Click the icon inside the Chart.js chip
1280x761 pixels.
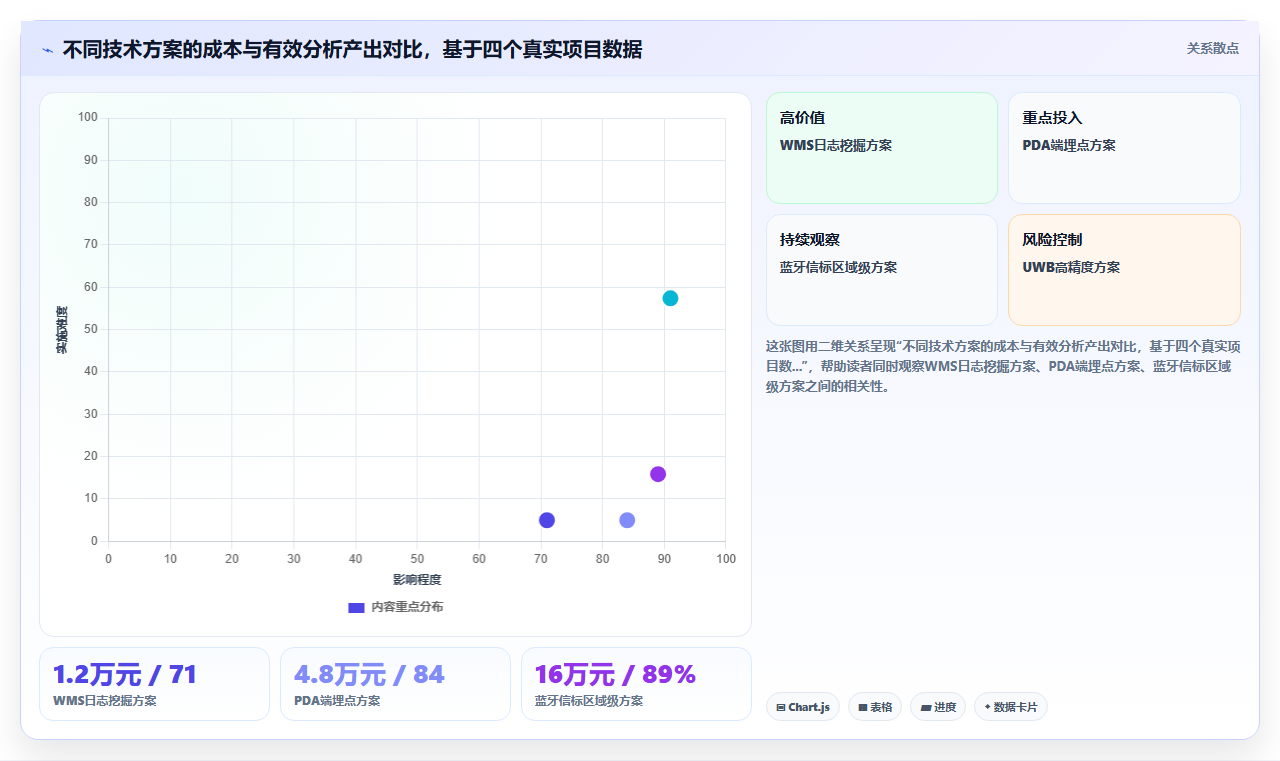coord(781,707)
